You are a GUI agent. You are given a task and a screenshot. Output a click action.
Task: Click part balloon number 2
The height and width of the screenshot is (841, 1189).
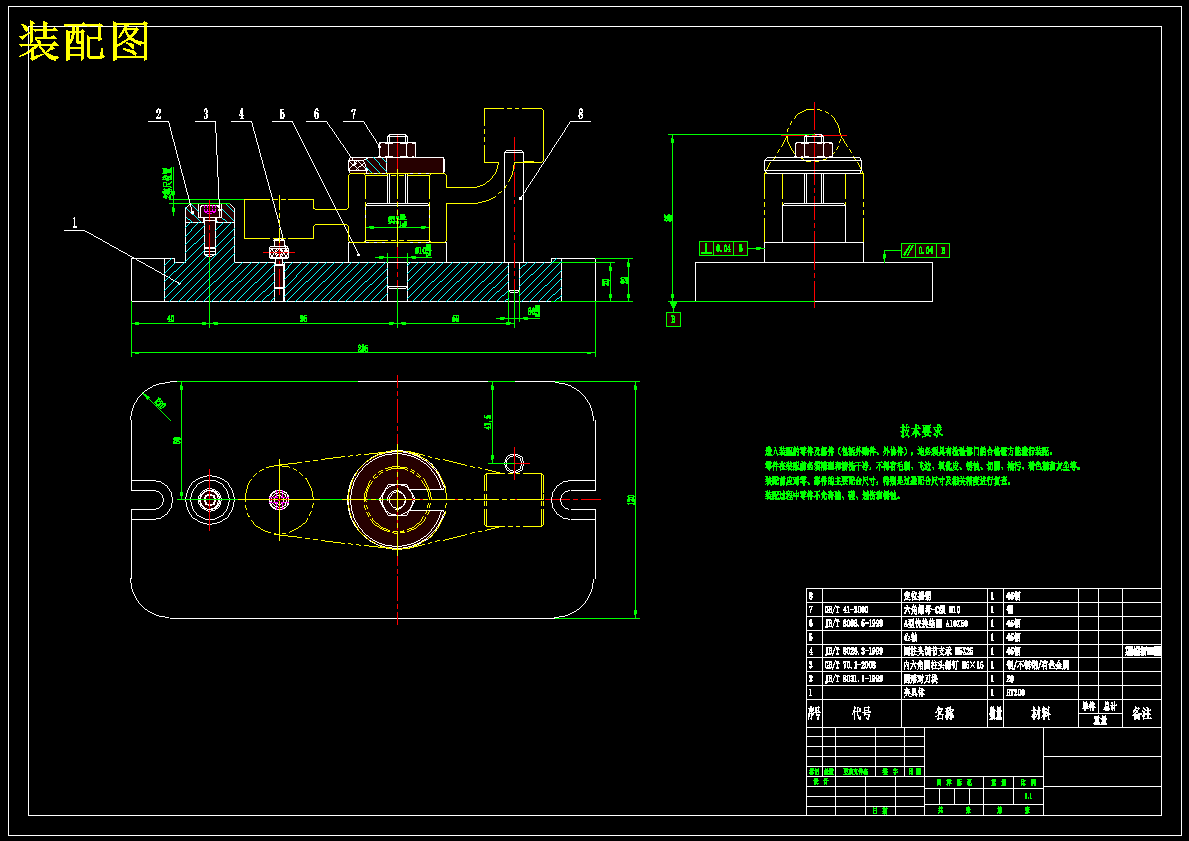pyautogui.click(x=158, y=114)
